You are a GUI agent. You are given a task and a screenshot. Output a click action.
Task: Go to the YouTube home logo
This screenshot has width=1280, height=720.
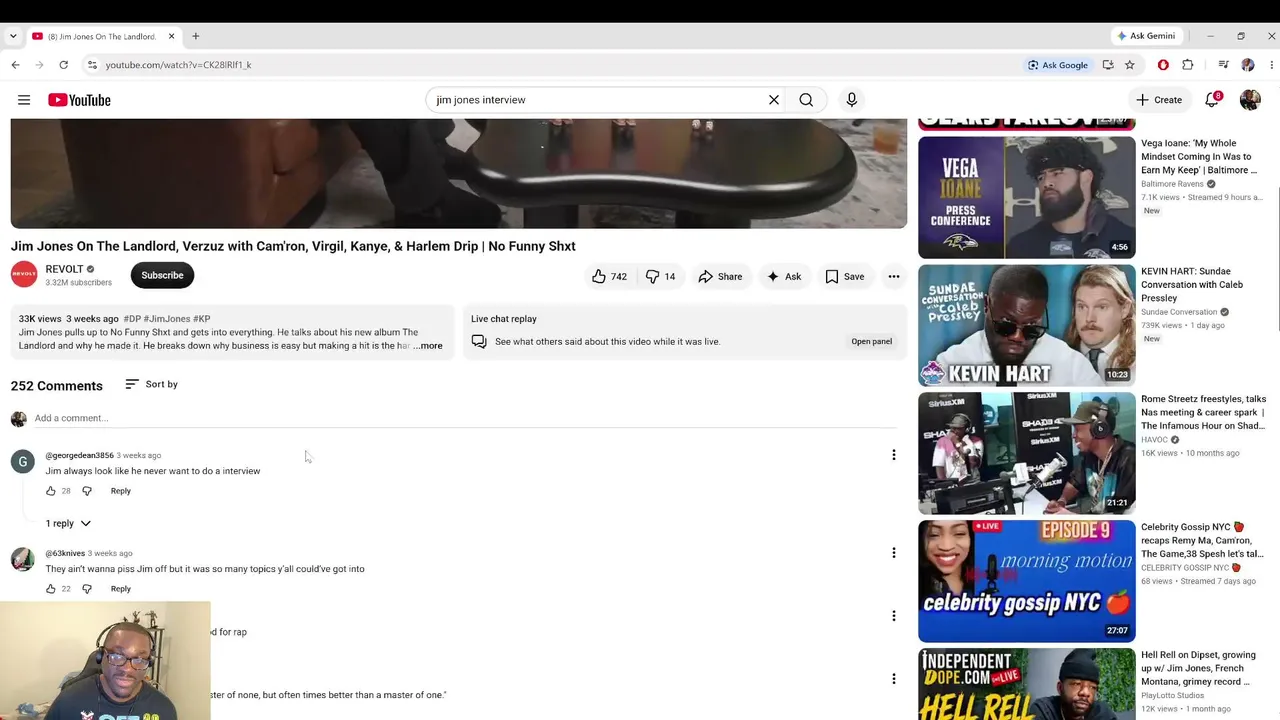(x=79, y=100)
